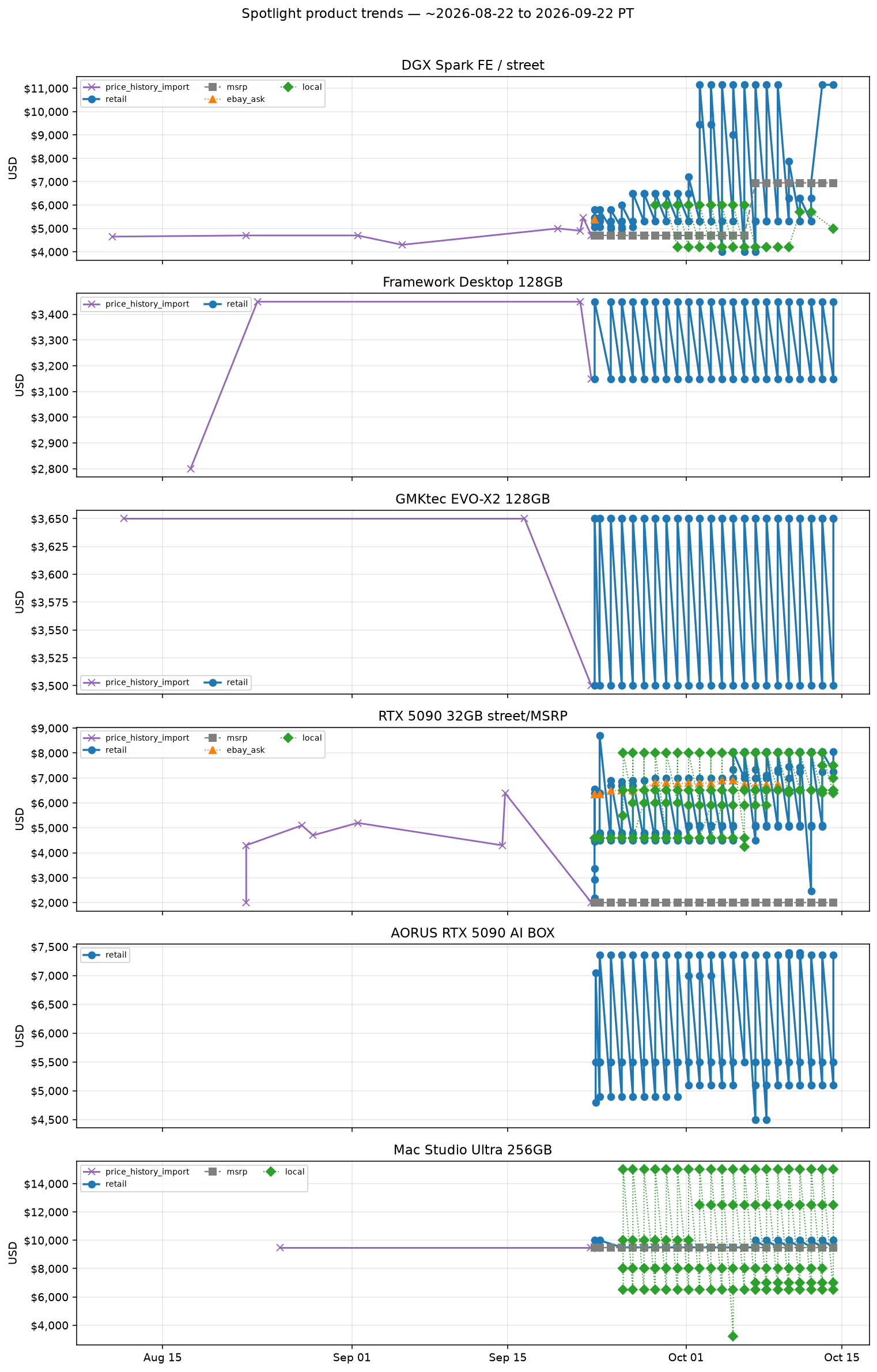The image size is (877, 1372).
Task: Click the lowest green diamond in Mac Studio chart
Action: (x=733, y=1336)
